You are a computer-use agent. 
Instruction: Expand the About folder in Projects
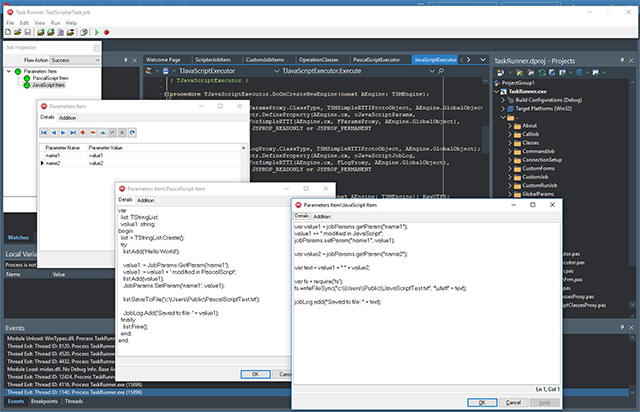click(510, 126)
